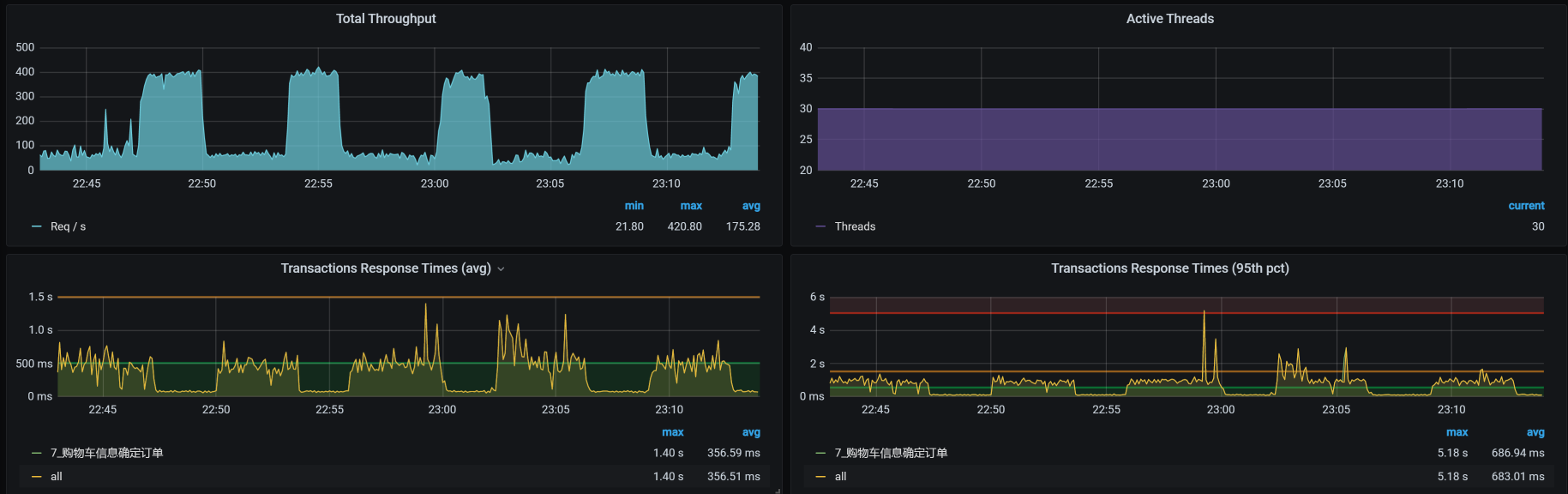Open Transactions Response Times (95th pct) panel menu

point(1169,268)
